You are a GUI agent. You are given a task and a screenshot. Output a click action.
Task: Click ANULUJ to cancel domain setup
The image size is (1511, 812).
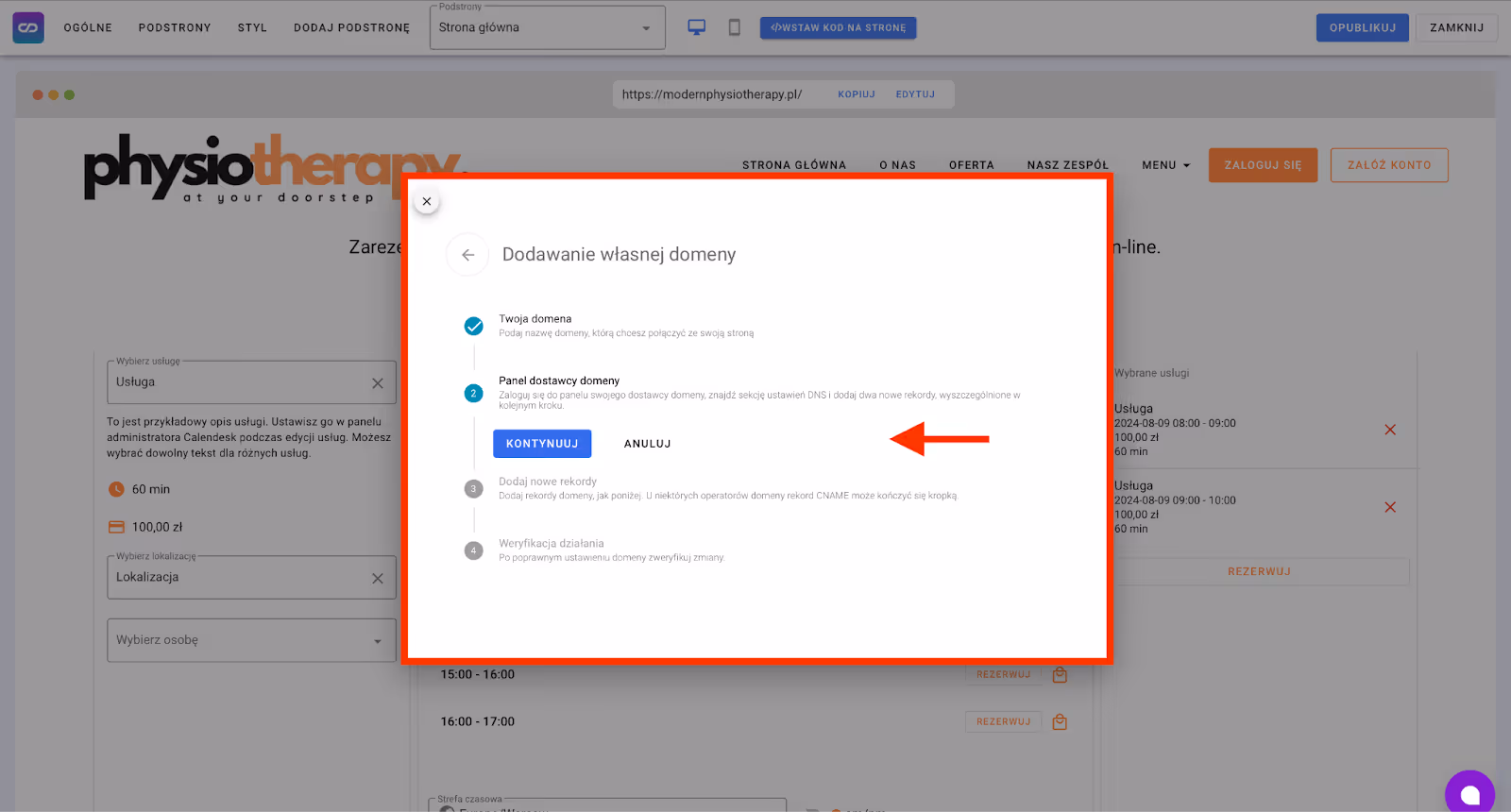[x=647, y=444]
